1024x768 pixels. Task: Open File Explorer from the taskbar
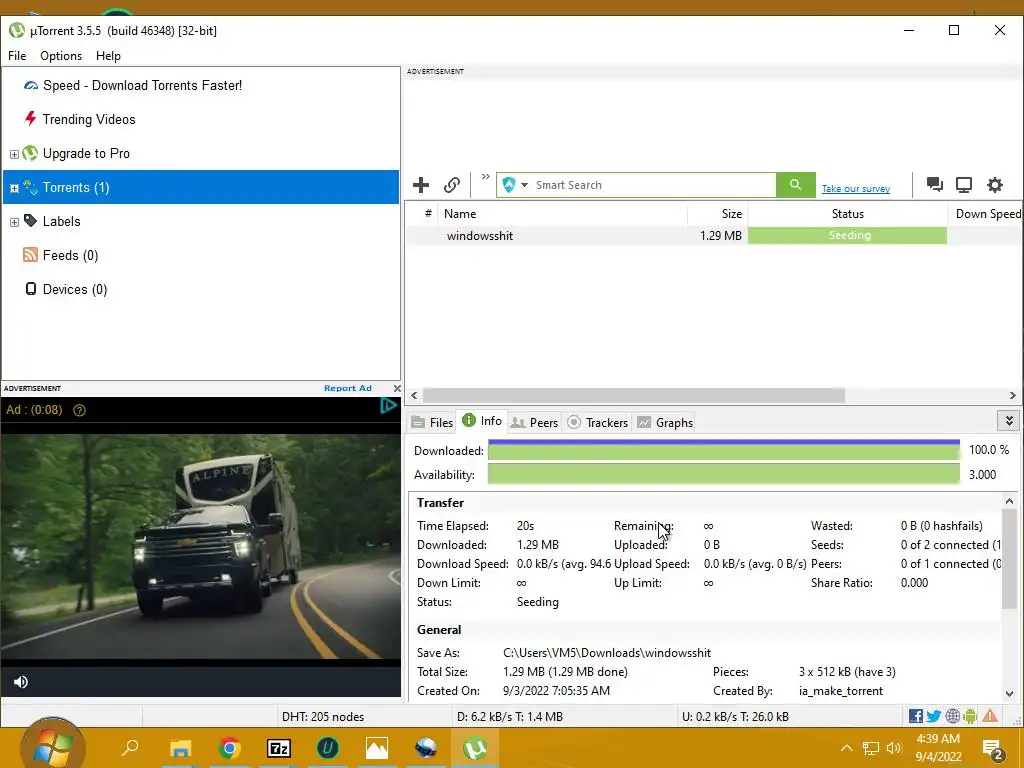tap(180, 748)
